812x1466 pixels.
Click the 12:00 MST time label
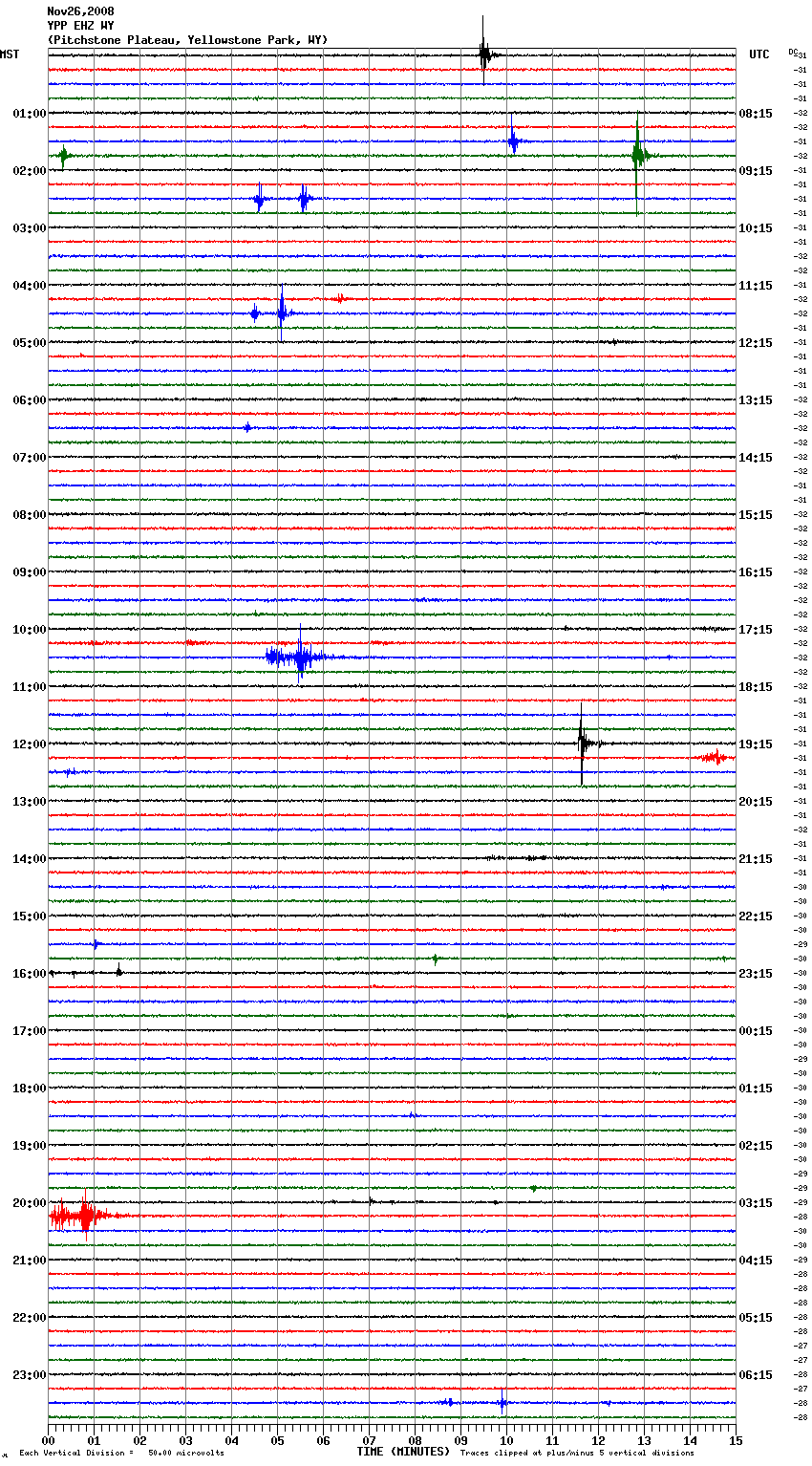click(x=30, y=744)
